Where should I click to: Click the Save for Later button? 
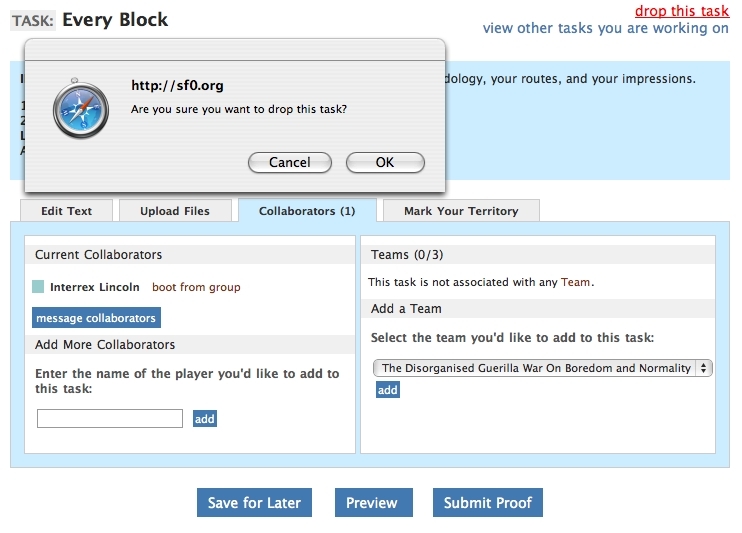click(x=254, y=503)
